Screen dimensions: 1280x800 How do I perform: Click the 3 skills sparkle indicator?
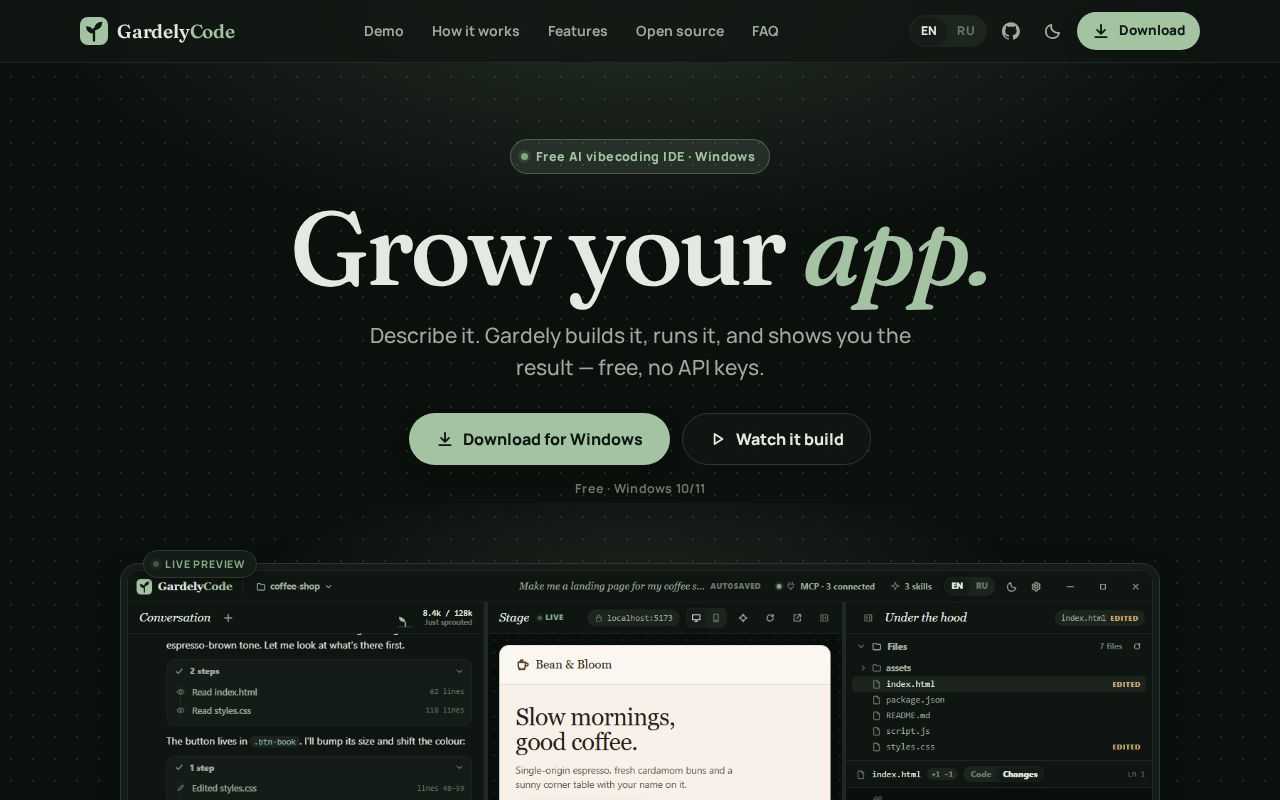911,587
